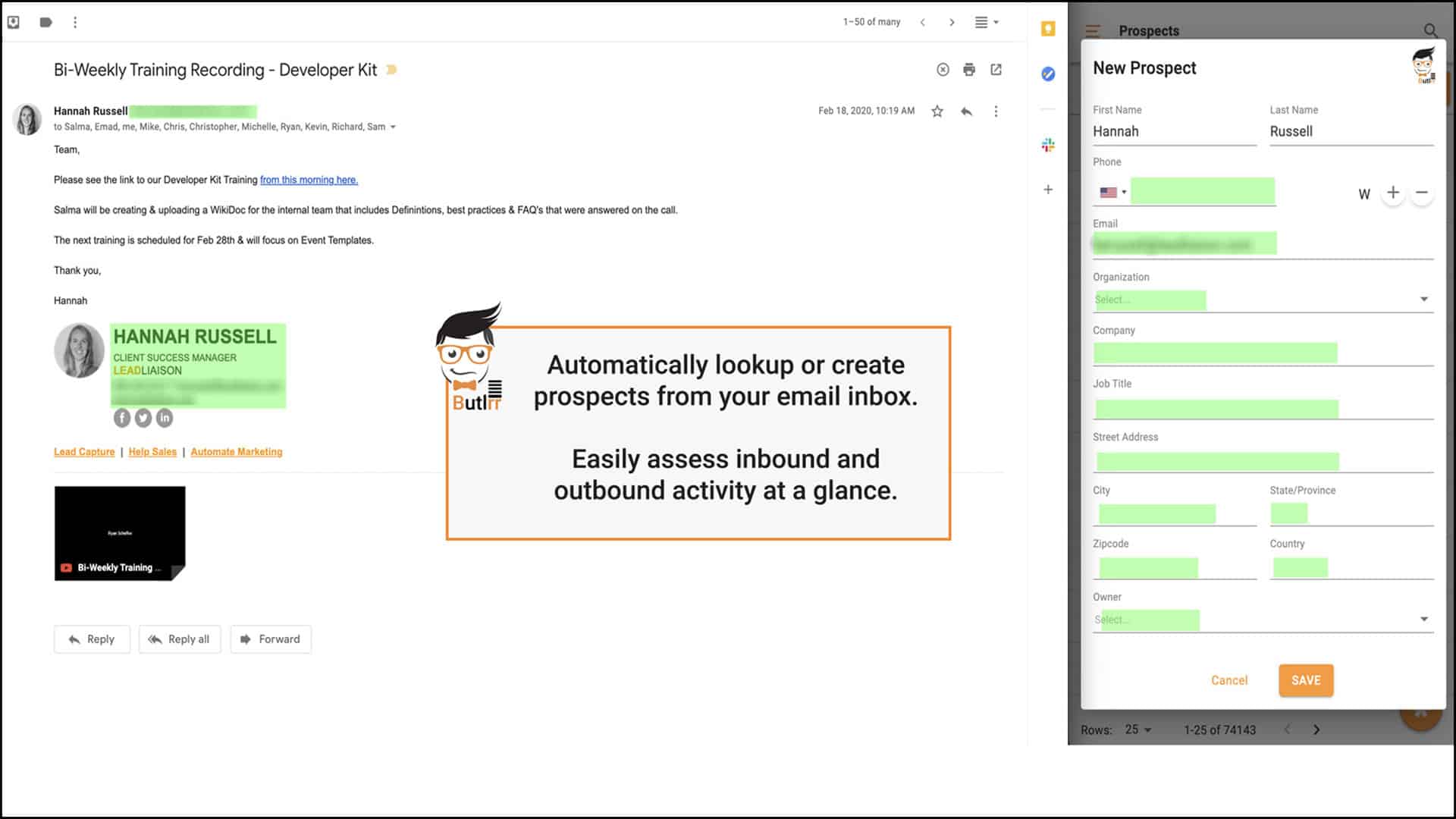The width and height of the screenshot is (1456, 819).
Task: Click the LinkedIn icon in signature
Action: click(165, 418)
